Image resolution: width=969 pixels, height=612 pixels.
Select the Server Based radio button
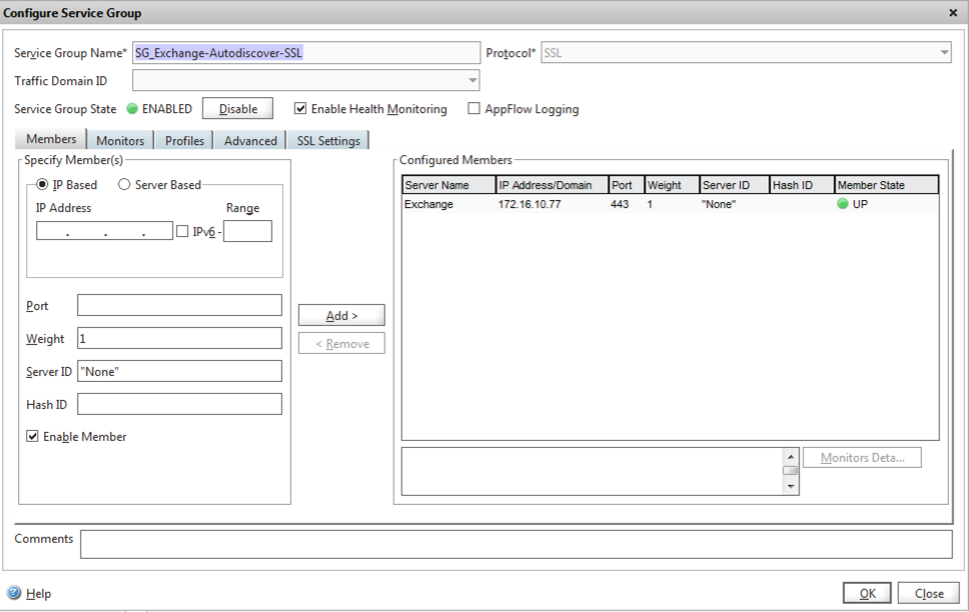pyautogui.click(x=125, y=185)
